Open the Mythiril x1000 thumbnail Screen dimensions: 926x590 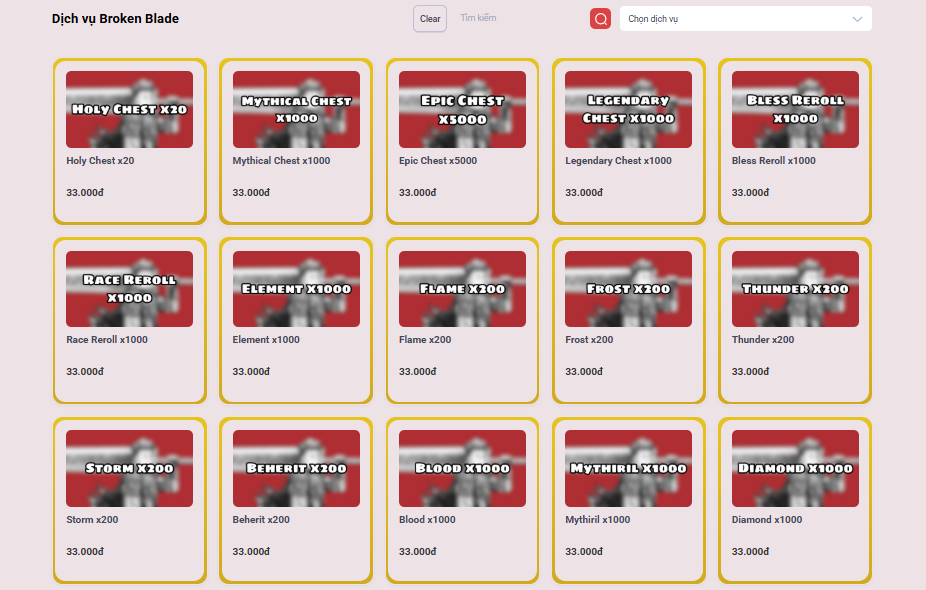point(628,468)
